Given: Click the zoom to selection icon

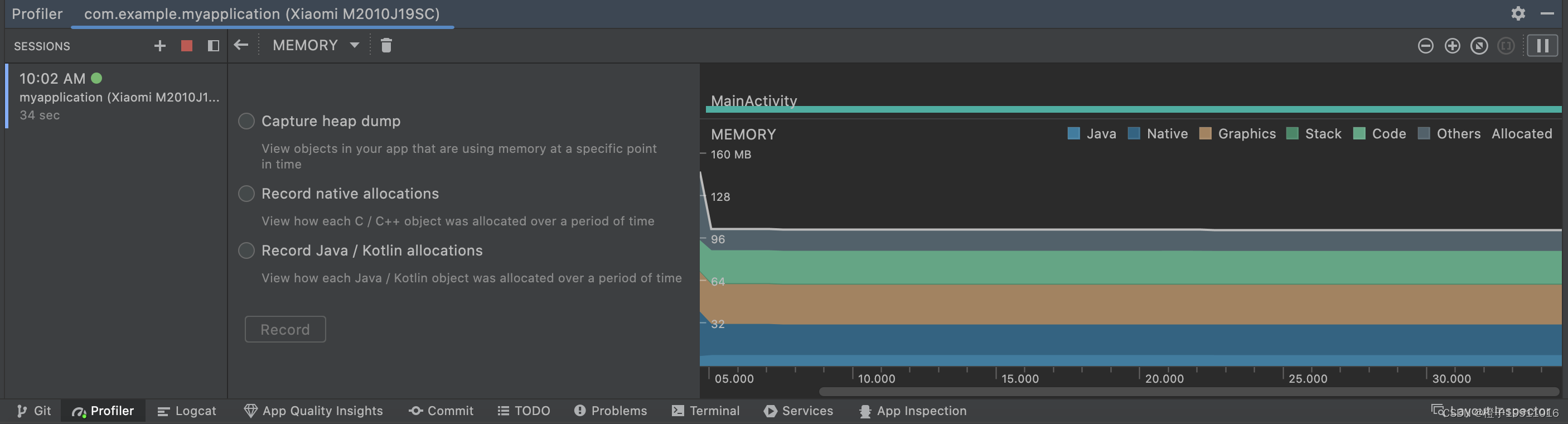Looking at the screenshot, I should click(1506, 46).
